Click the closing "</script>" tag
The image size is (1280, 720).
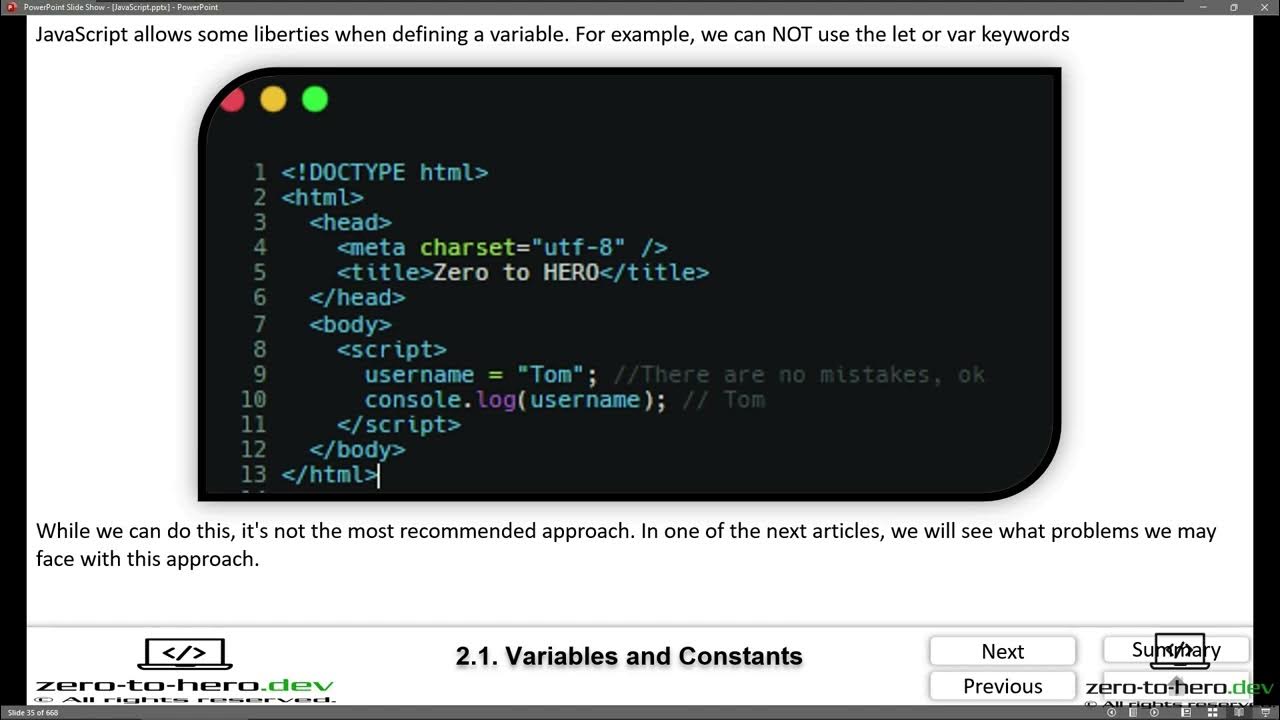click(399, 424)
